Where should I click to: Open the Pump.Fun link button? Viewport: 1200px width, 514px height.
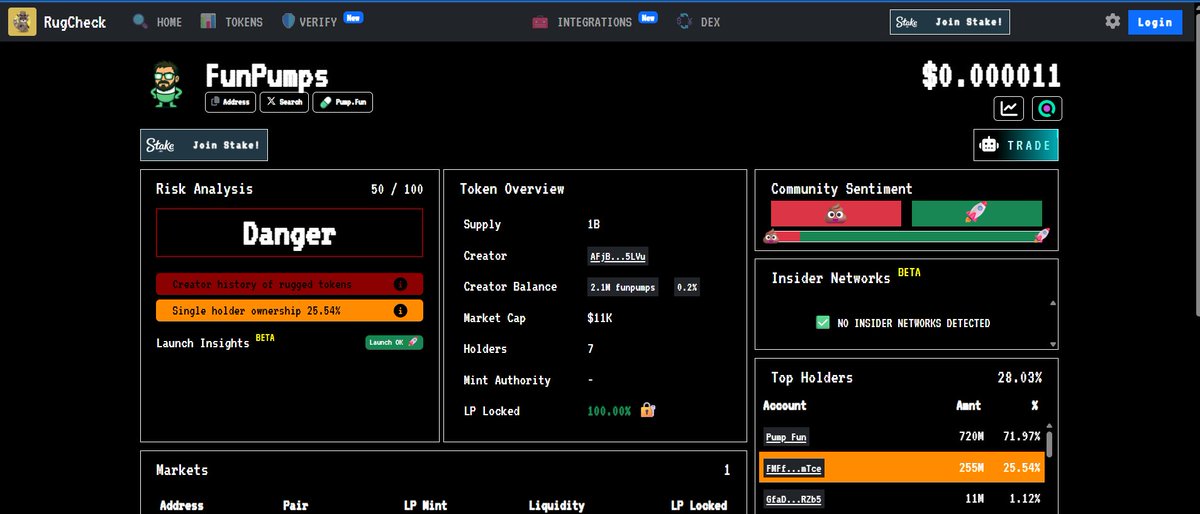coord(343,102)
